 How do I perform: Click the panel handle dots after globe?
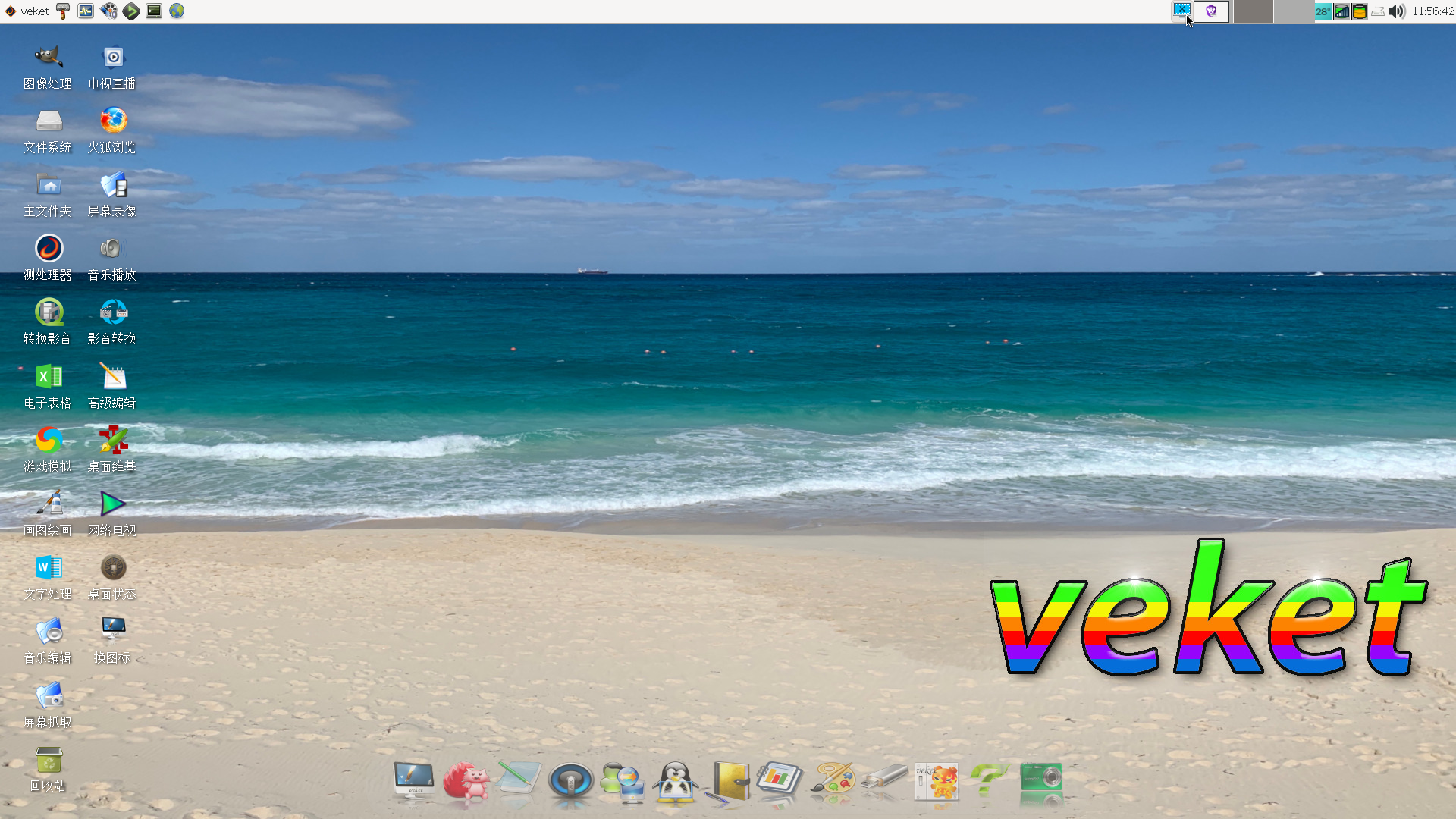pyautogui.click(x=191, y=11)
